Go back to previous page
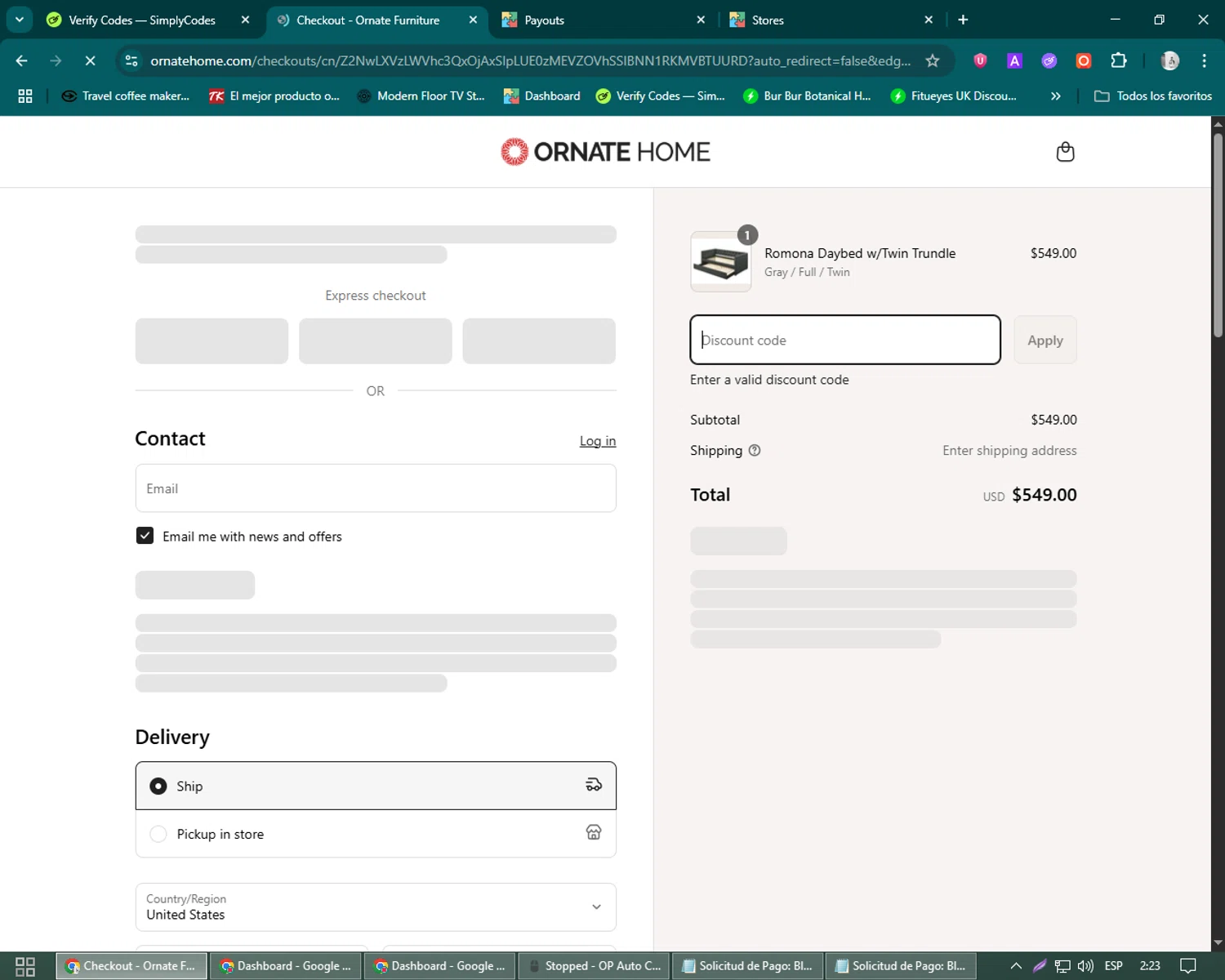 pyautogui.click(x=22, y=60)
